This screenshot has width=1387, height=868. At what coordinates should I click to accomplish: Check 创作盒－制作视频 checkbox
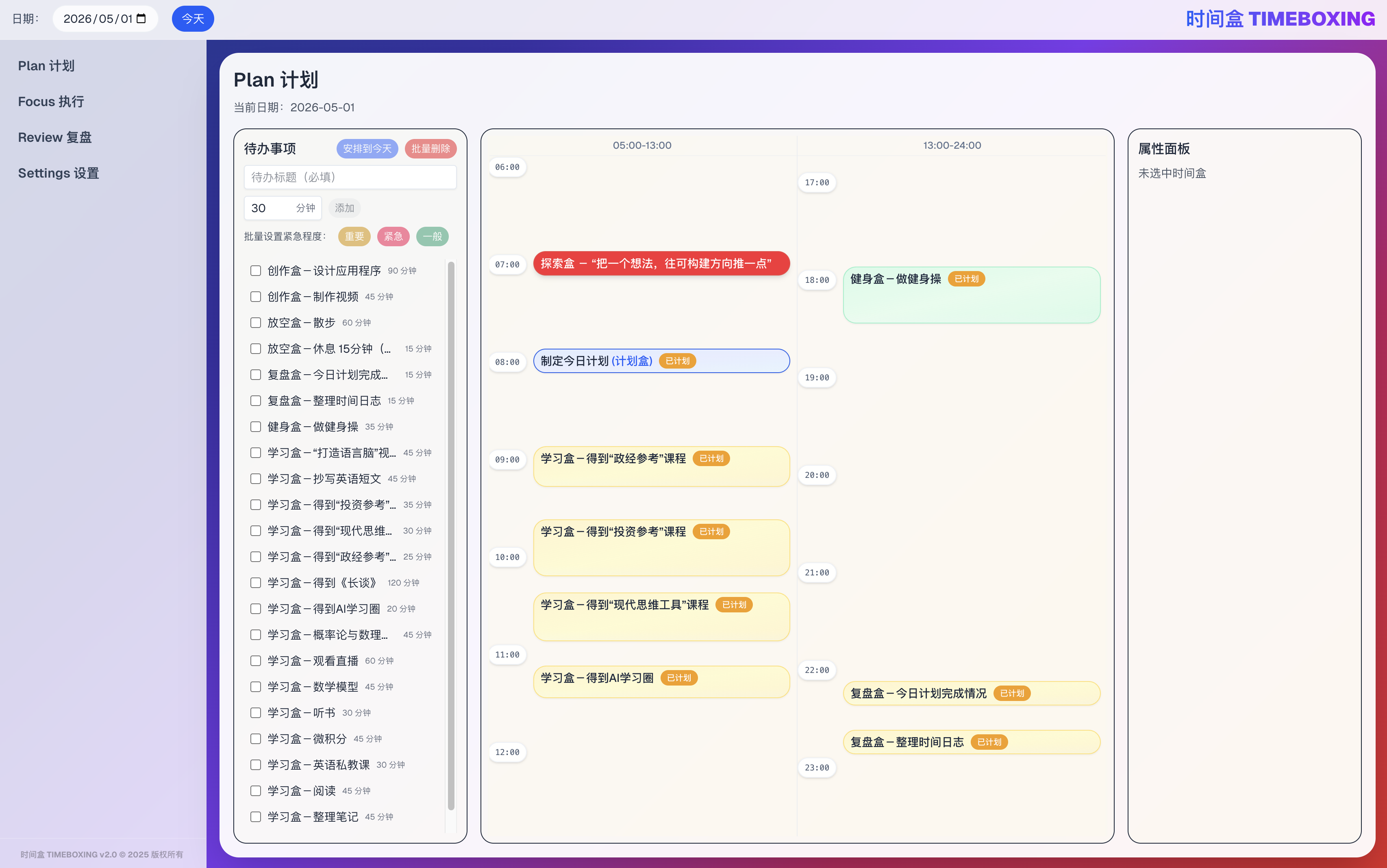pyautogui.click(x=255, y=297)
